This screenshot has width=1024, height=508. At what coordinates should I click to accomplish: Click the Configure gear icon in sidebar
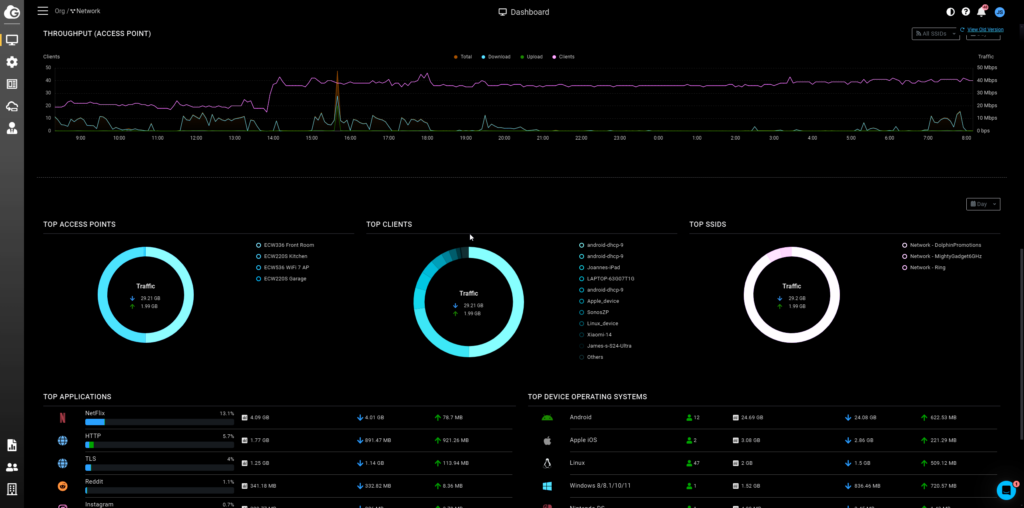pos(12,62)
